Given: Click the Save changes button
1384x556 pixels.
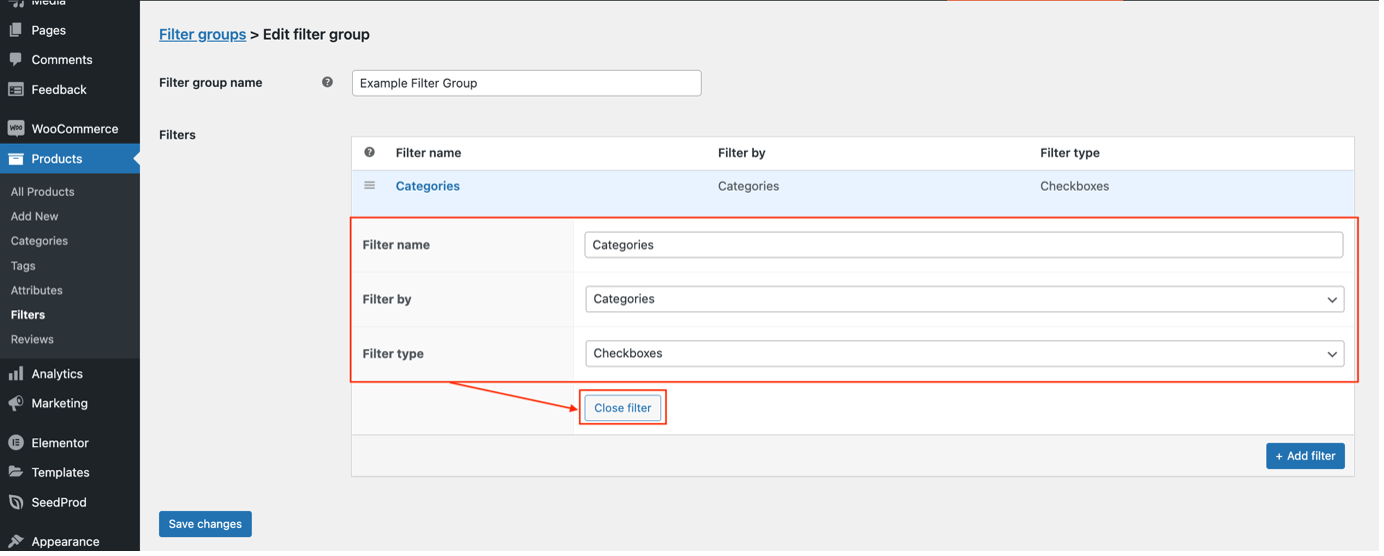Looking at the screenshot, I should click(205, 524).
